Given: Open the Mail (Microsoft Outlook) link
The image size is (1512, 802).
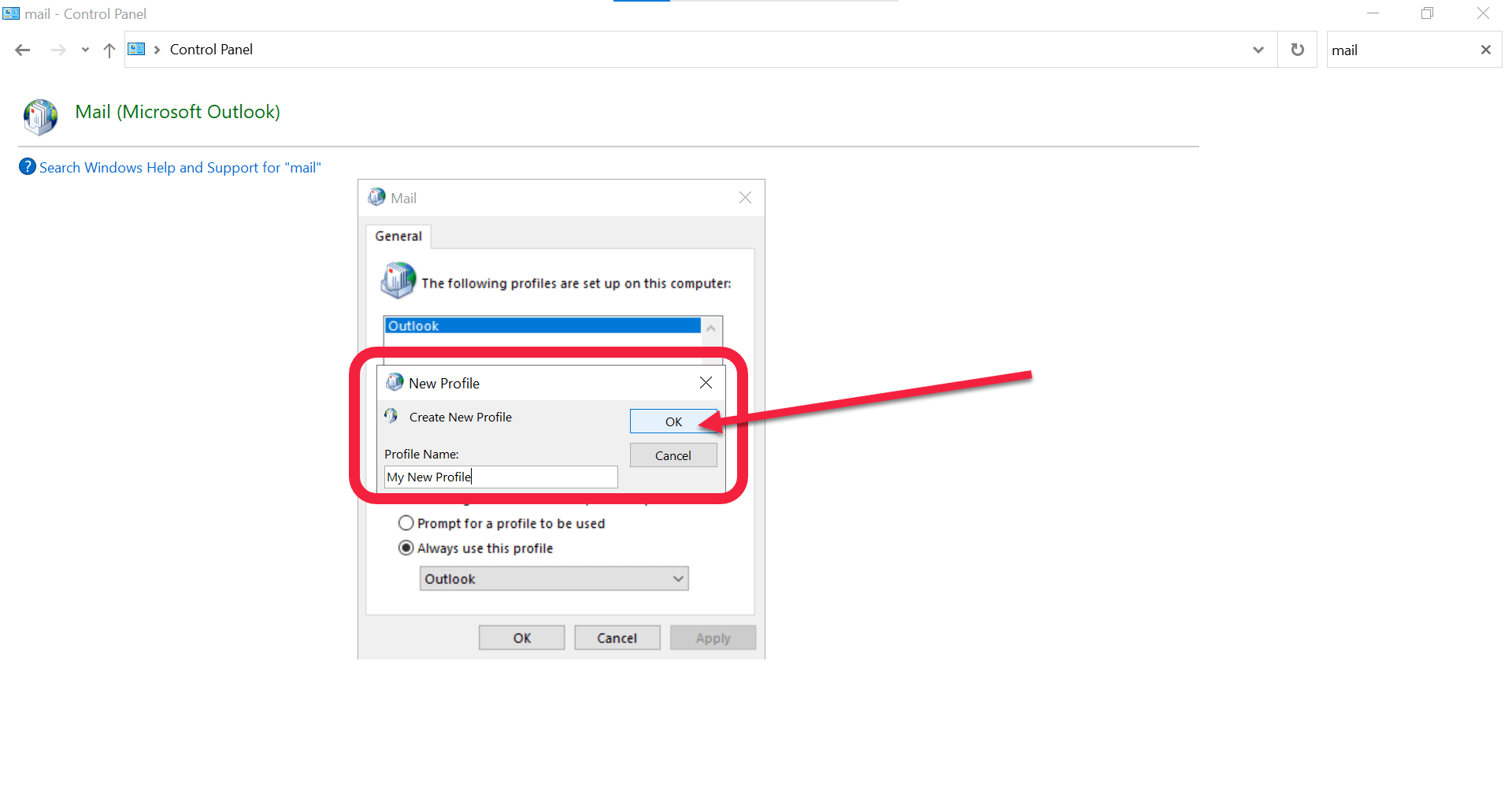Looking at the screenshot, I should coord(177,112).
